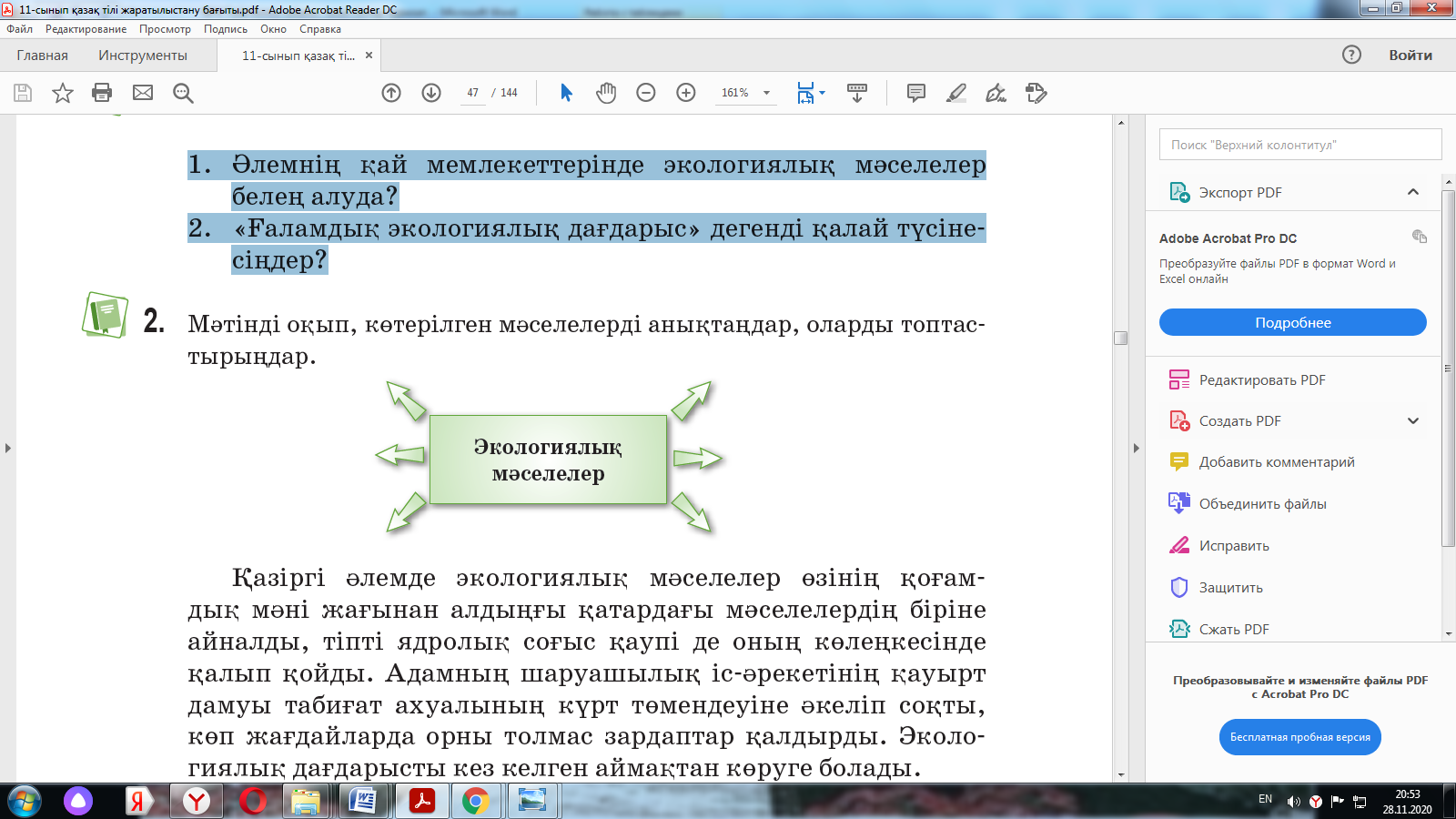Activate the arrow selection tool

[566, 93]
